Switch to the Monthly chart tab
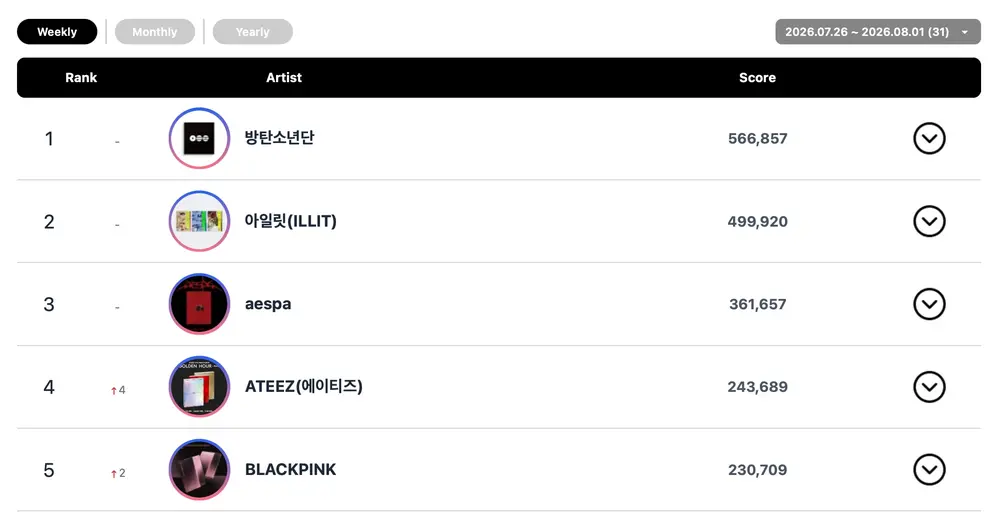Viewport: 1000px width, 517px height. coord(154,32)
